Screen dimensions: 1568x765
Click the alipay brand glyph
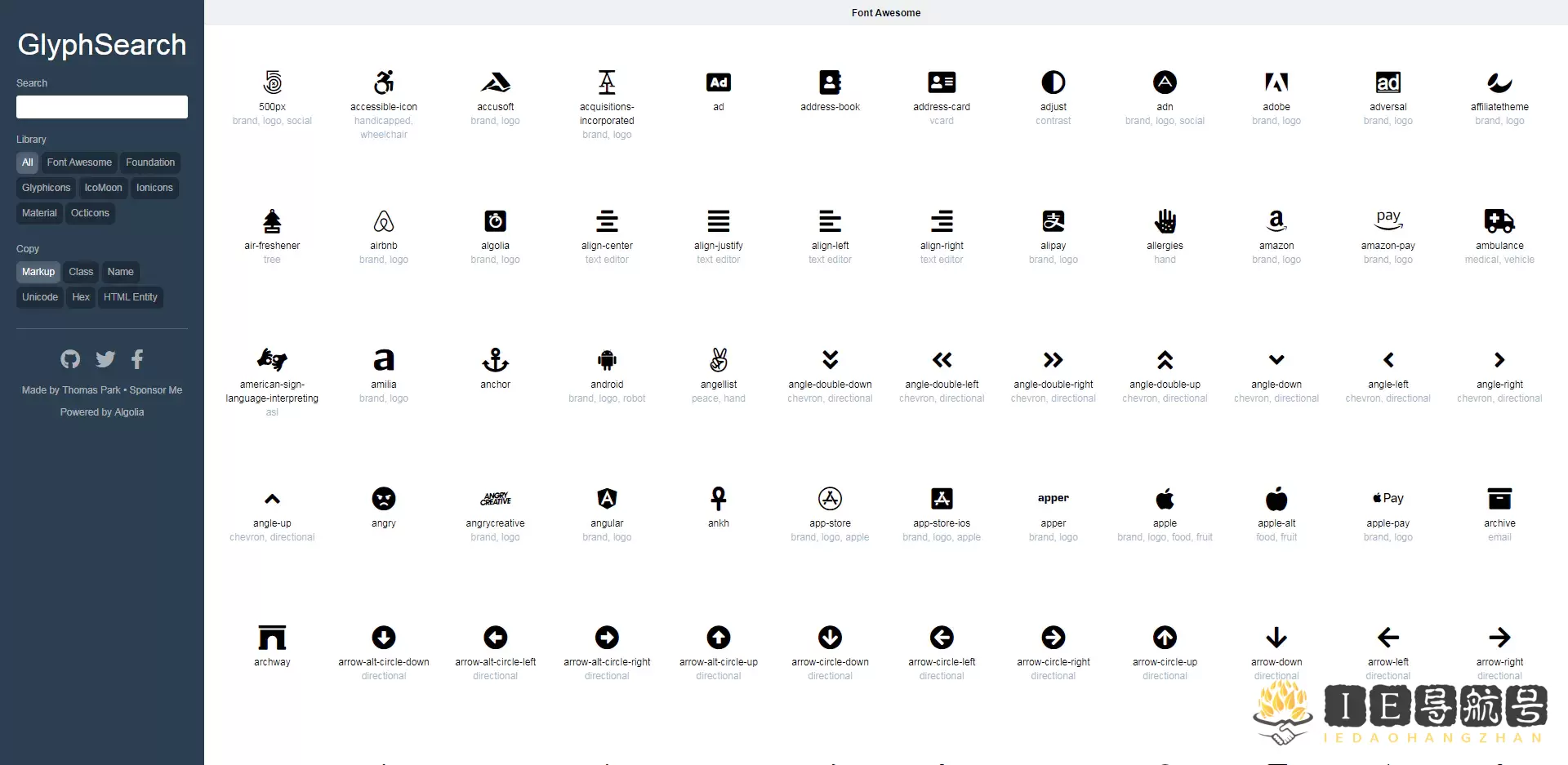coord(1053,220)
